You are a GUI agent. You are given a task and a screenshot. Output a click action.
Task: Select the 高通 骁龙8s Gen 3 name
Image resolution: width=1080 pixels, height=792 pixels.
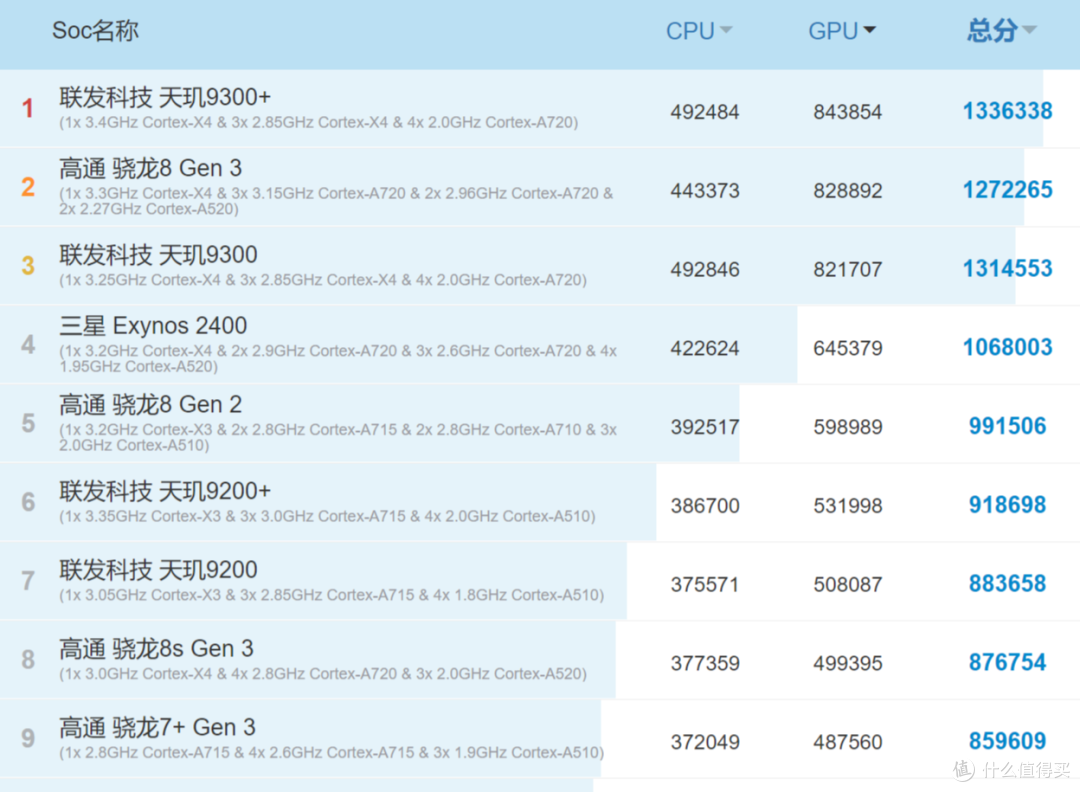tap(157, 649)
